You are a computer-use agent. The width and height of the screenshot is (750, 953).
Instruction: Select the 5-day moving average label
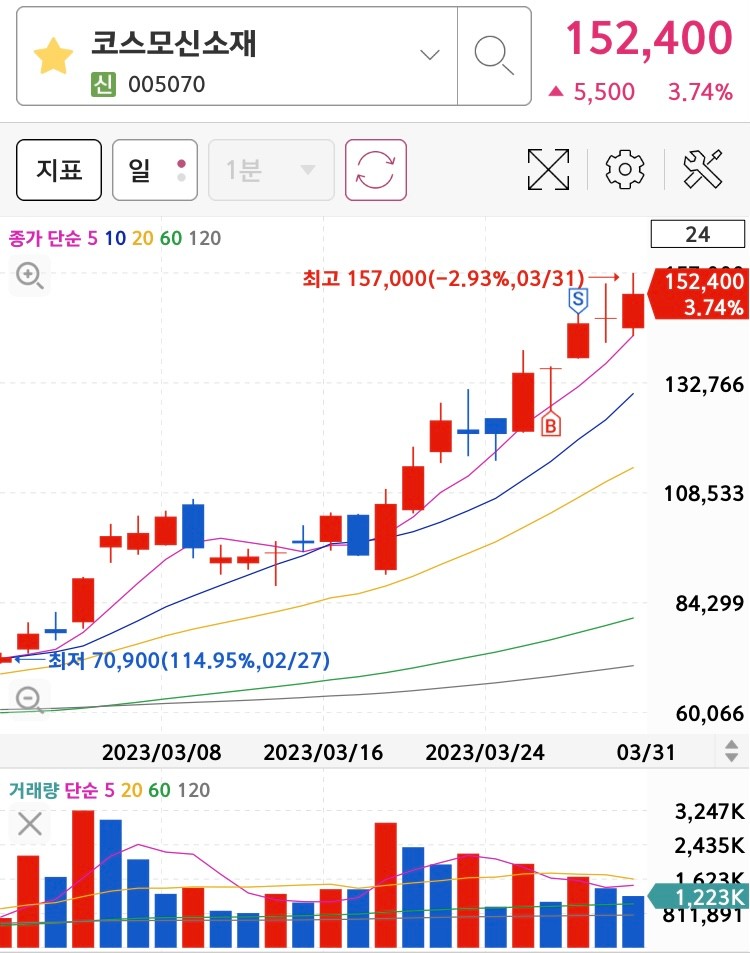(x=92, y=238)
